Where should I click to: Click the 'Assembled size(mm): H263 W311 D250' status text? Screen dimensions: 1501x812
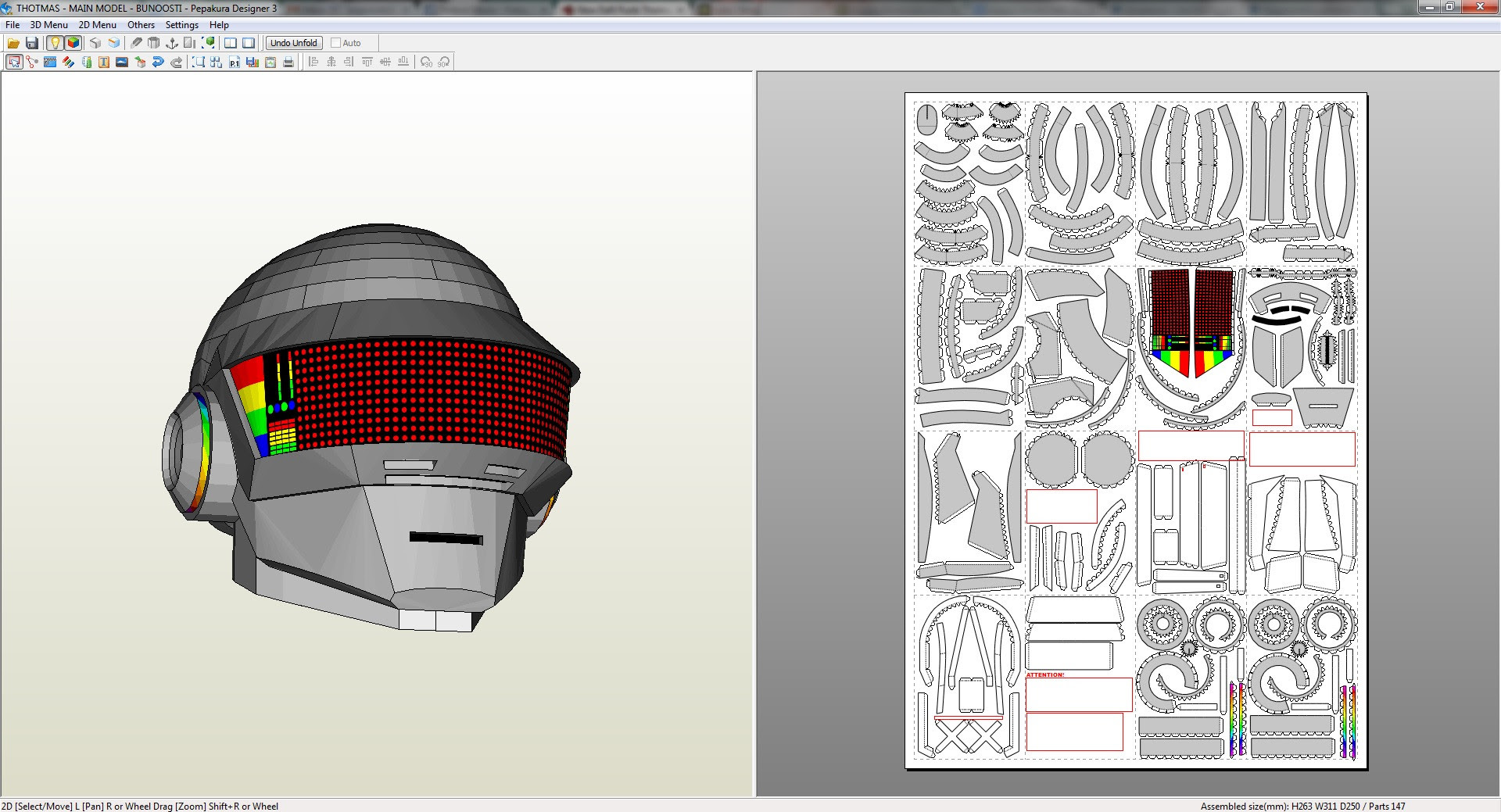point(1280,806)
